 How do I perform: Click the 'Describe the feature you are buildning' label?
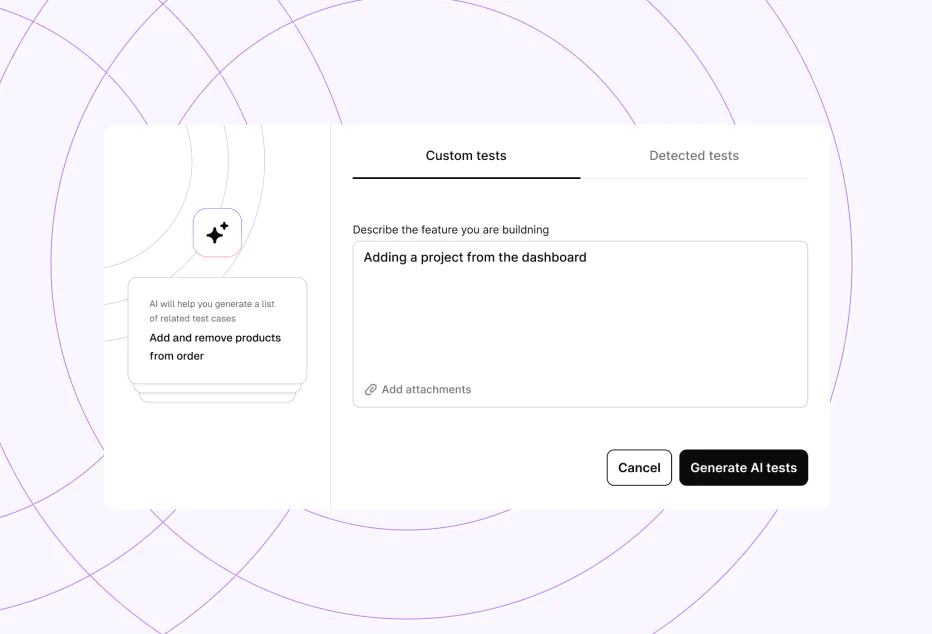coord(451,230)
